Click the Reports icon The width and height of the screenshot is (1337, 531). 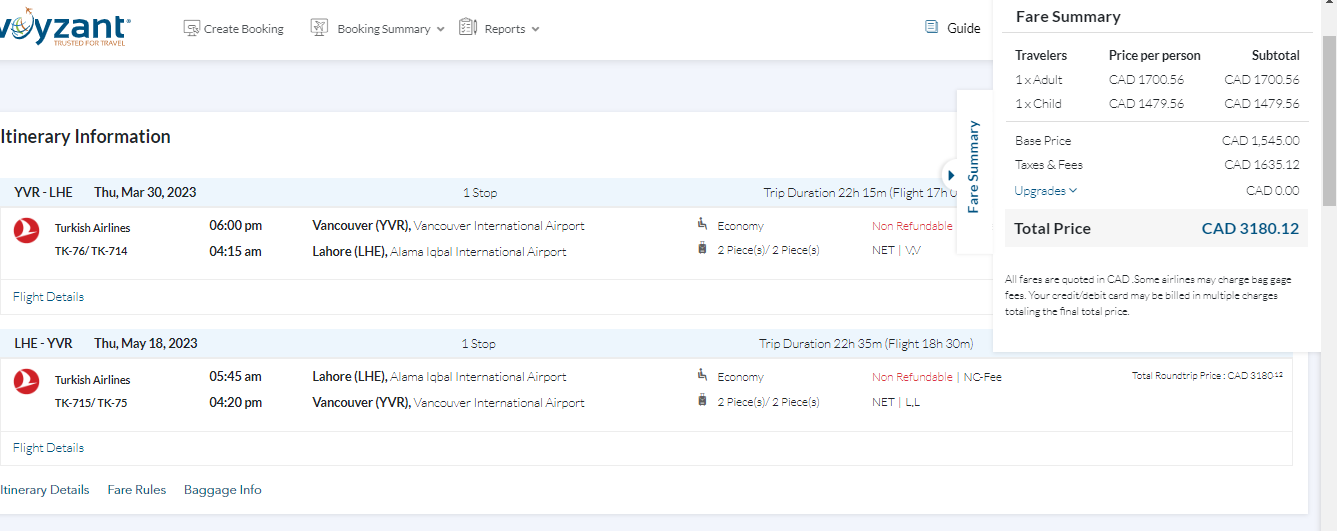tap(468, 28)
